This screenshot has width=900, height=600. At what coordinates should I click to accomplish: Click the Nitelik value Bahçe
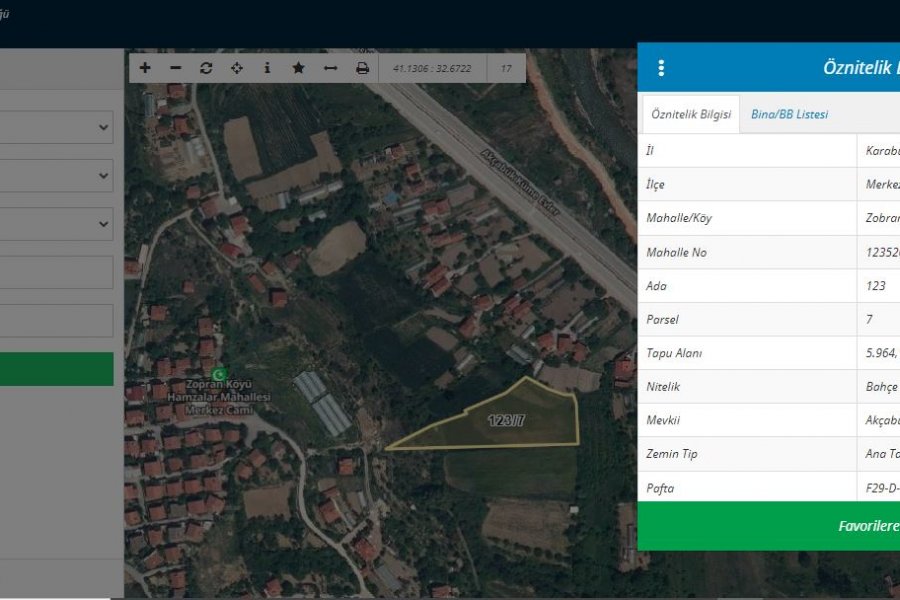pyautogui.click(x=882, y=387)
